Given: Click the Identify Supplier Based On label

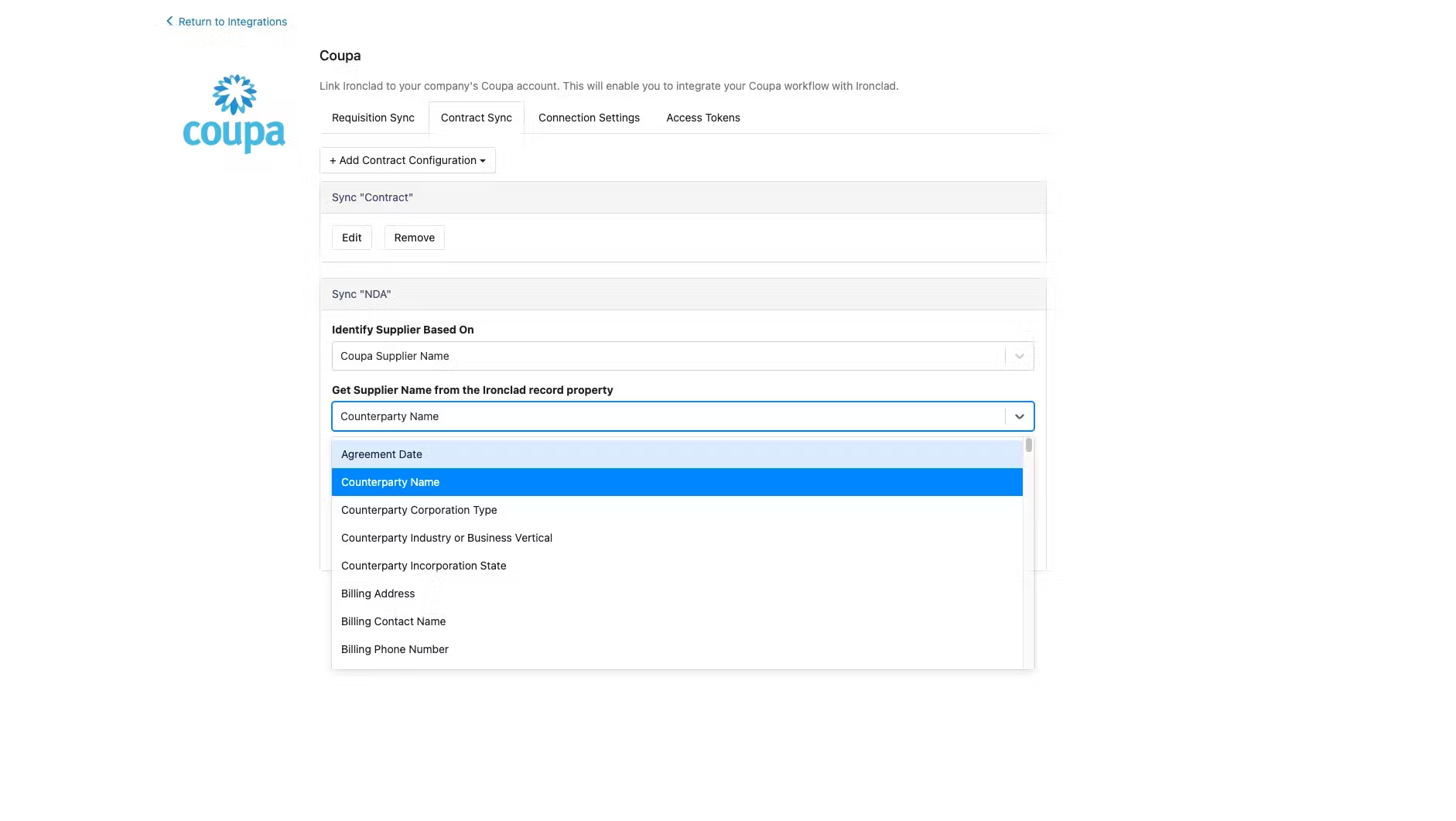Looking at the screenshot, I should pos(402,330).
